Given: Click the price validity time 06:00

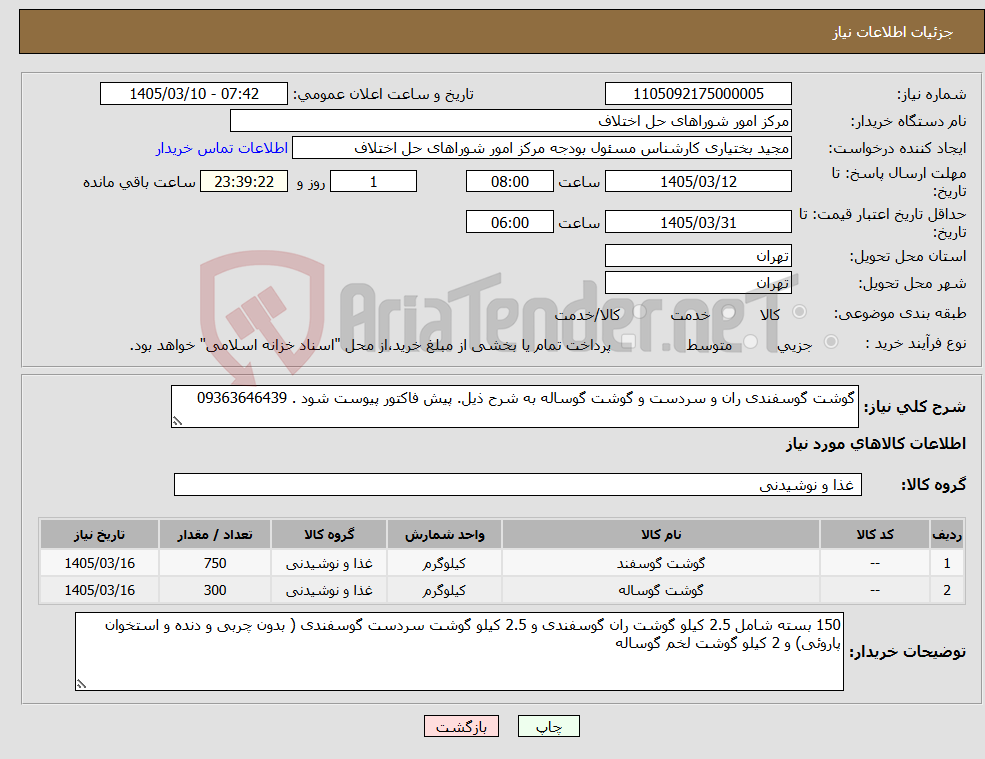Looking at the screenshot, I should point(509,222).
